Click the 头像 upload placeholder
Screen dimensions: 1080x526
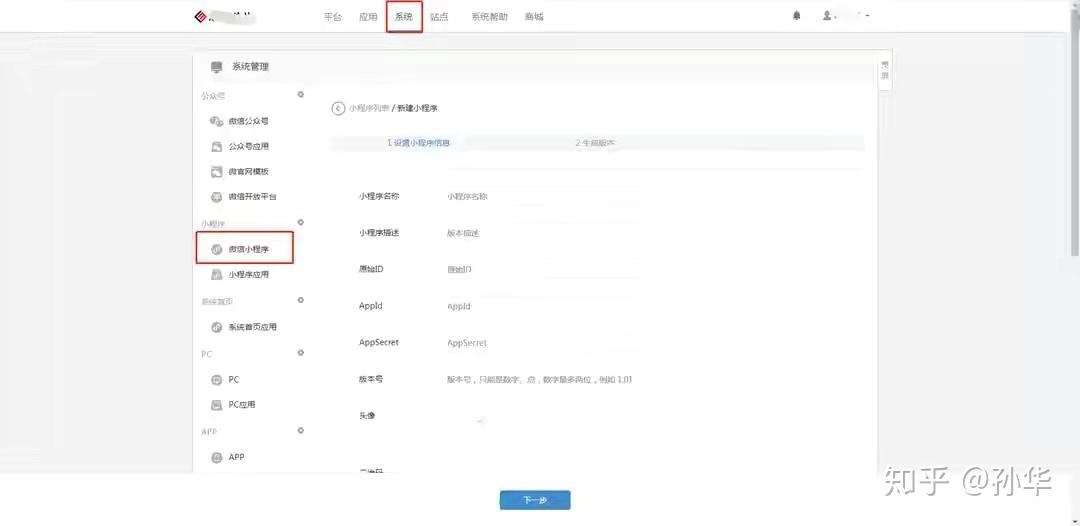coord(480,419)
